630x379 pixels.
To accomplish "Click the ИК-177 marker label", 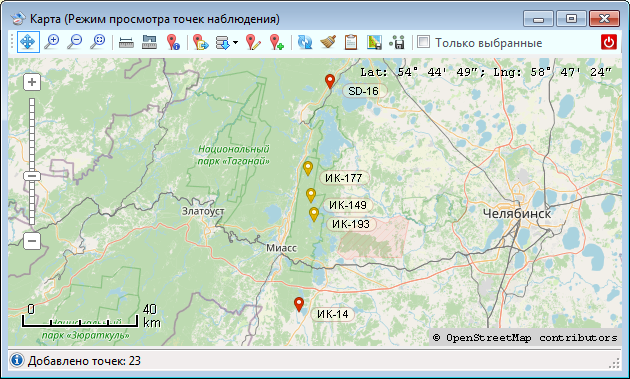I will (344, 178).
